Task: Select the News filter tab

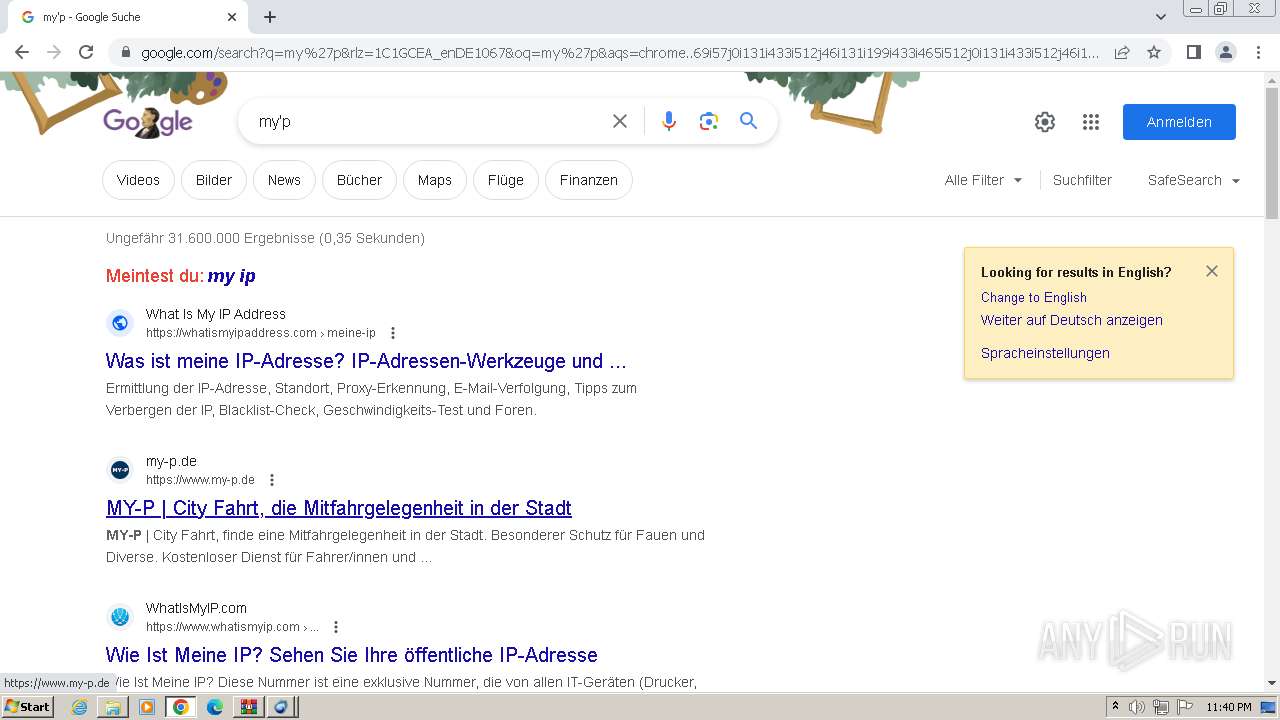Action: point(284,180)
